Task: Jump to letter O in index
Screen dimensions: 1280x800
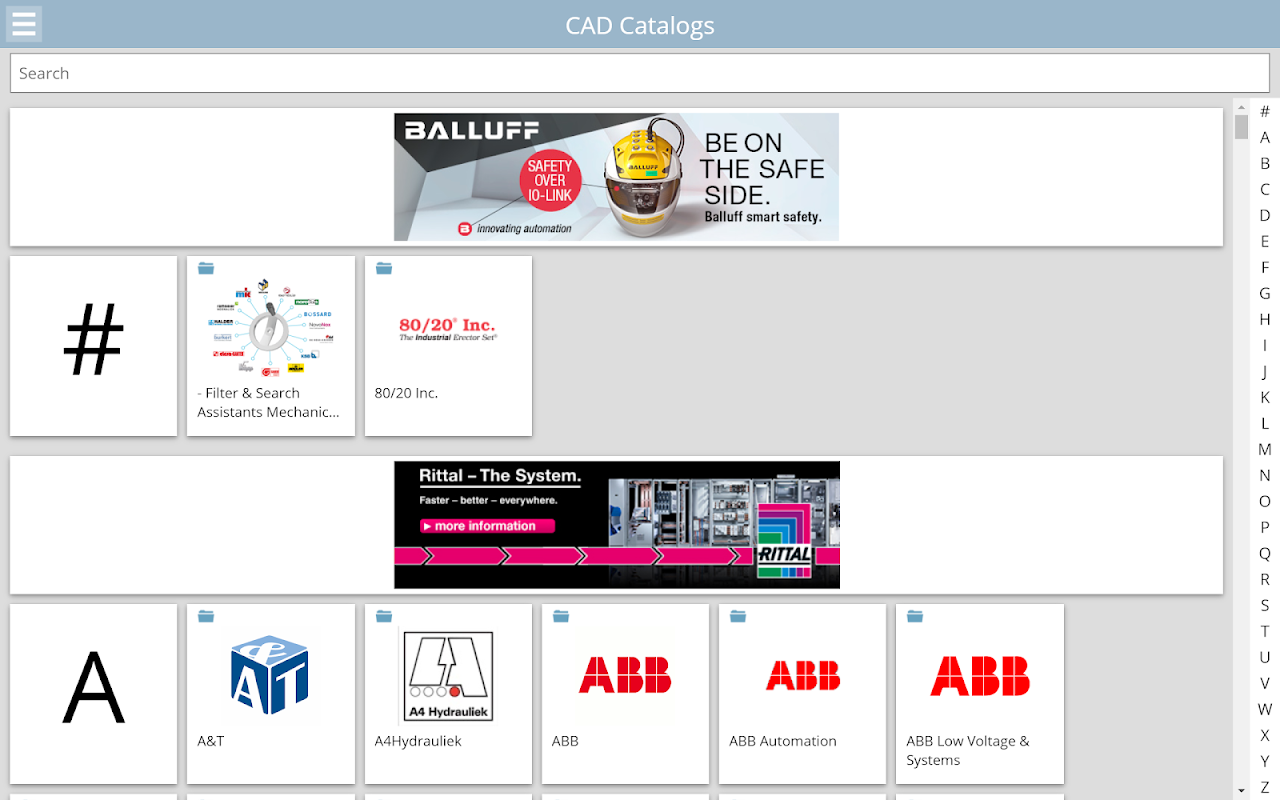Action: pos(1265,501)
